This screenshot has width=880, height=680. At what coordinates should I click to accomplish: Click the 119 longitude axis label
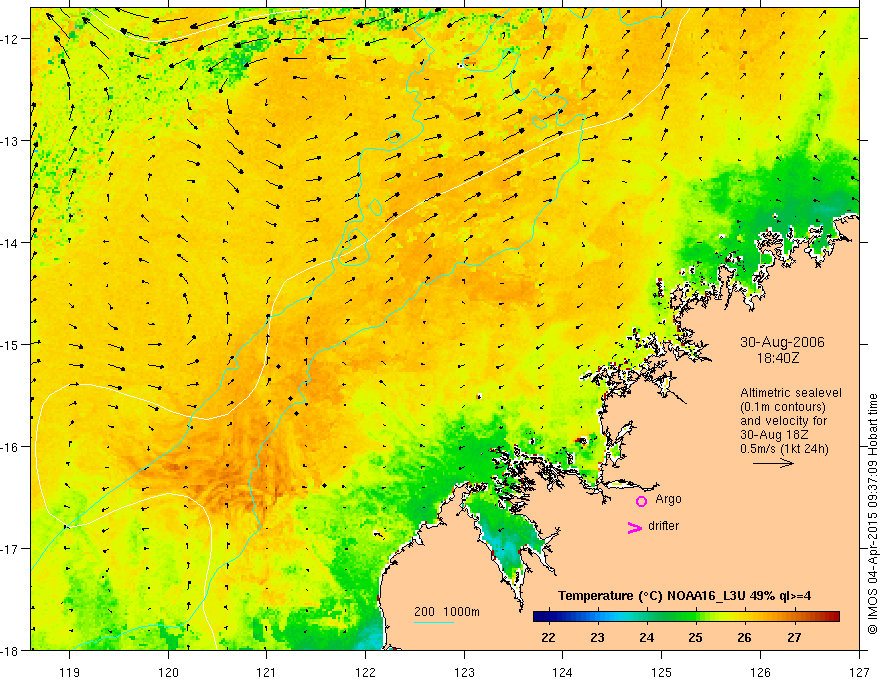pos(70,672)
